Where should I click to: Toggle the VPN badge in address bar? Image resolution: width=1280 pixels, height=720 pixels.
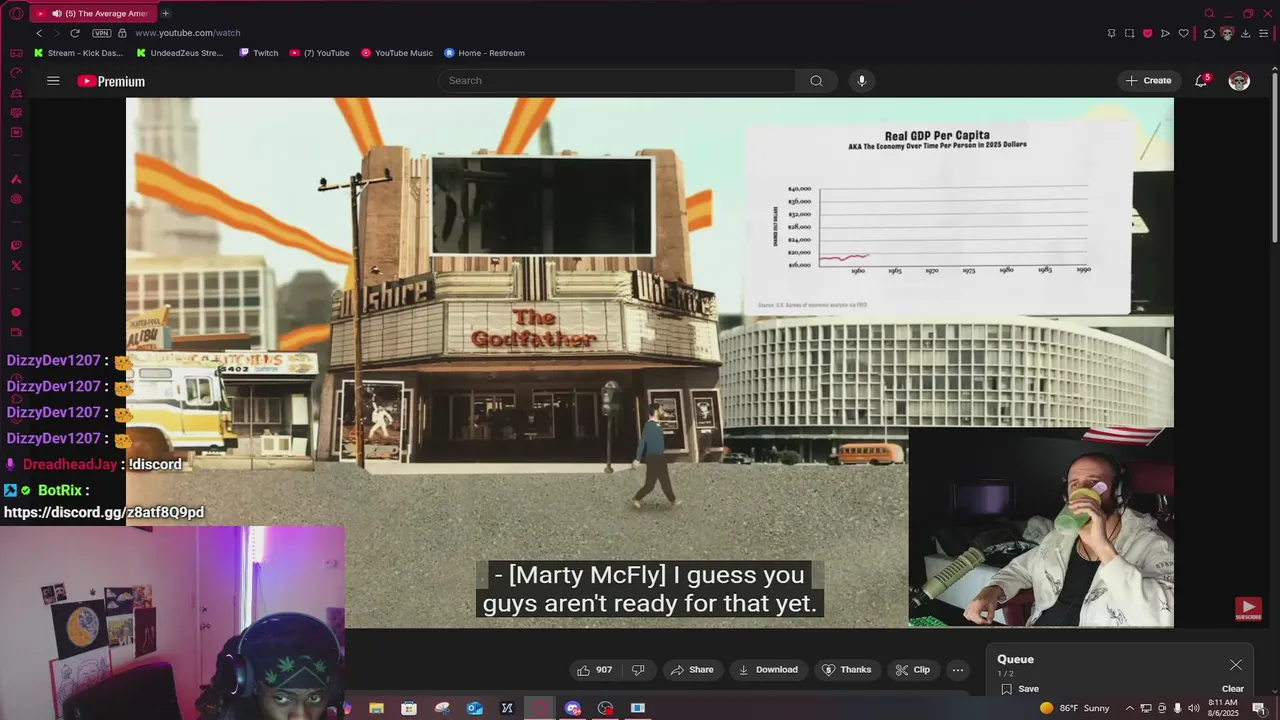tap(101, 33)
